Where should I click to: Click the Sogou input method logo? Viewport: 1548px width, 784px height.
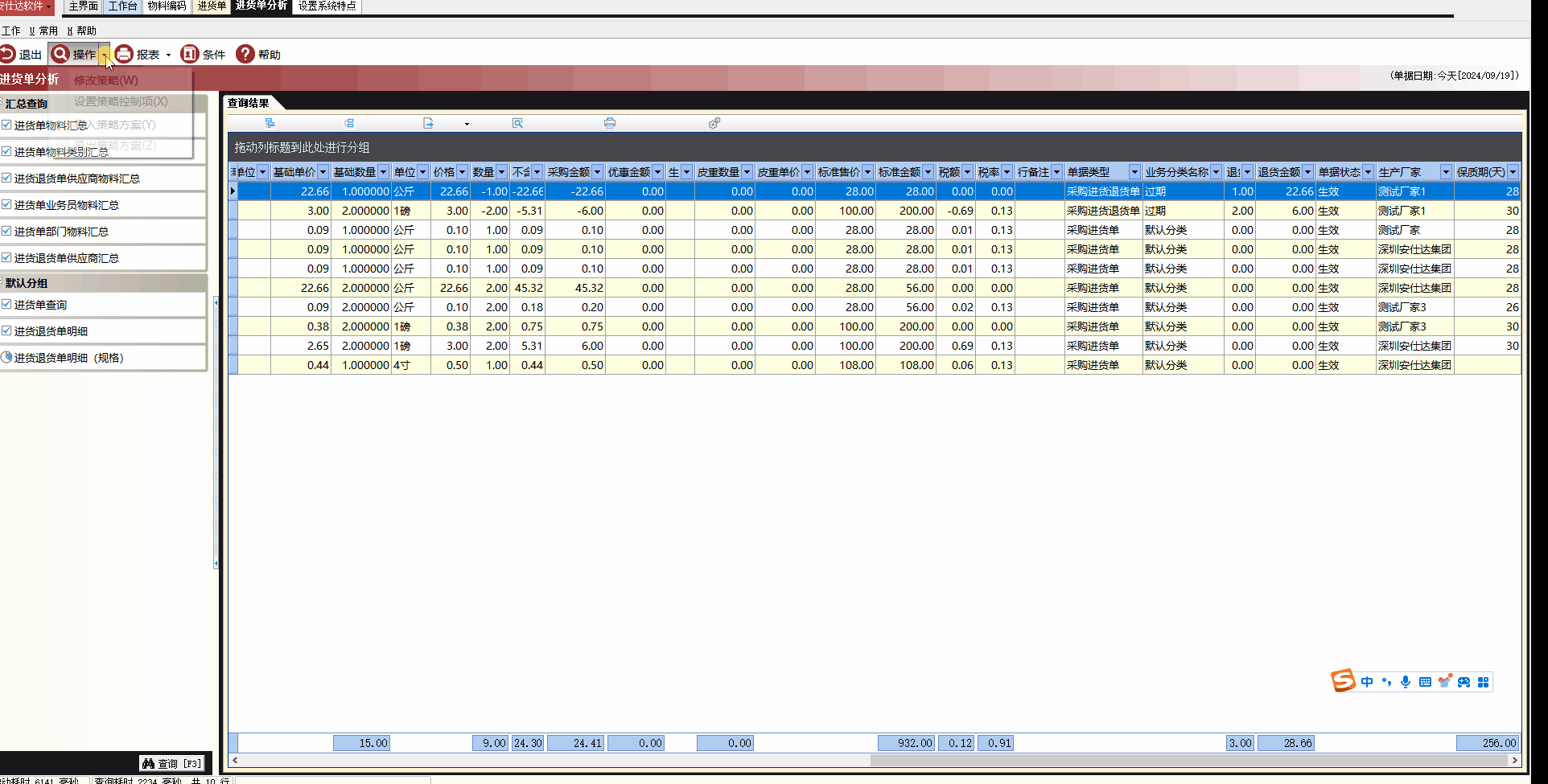1343,681
